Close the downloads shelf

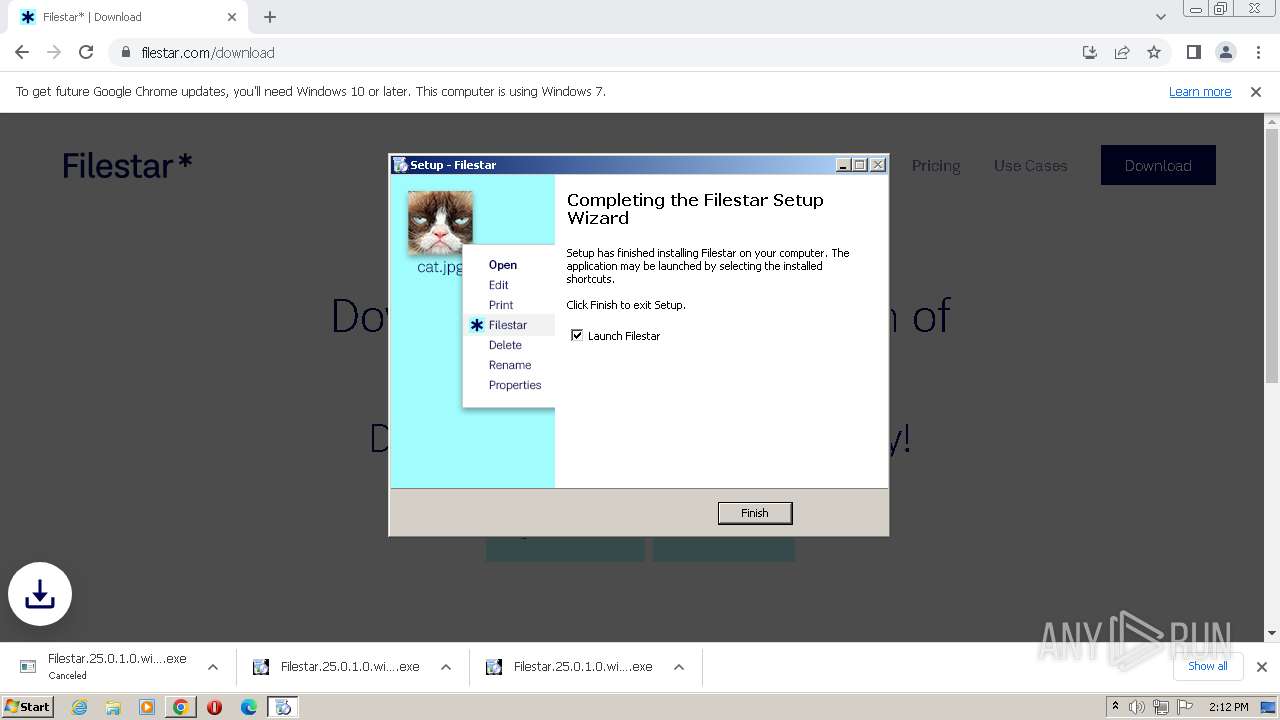[1261, 667]
